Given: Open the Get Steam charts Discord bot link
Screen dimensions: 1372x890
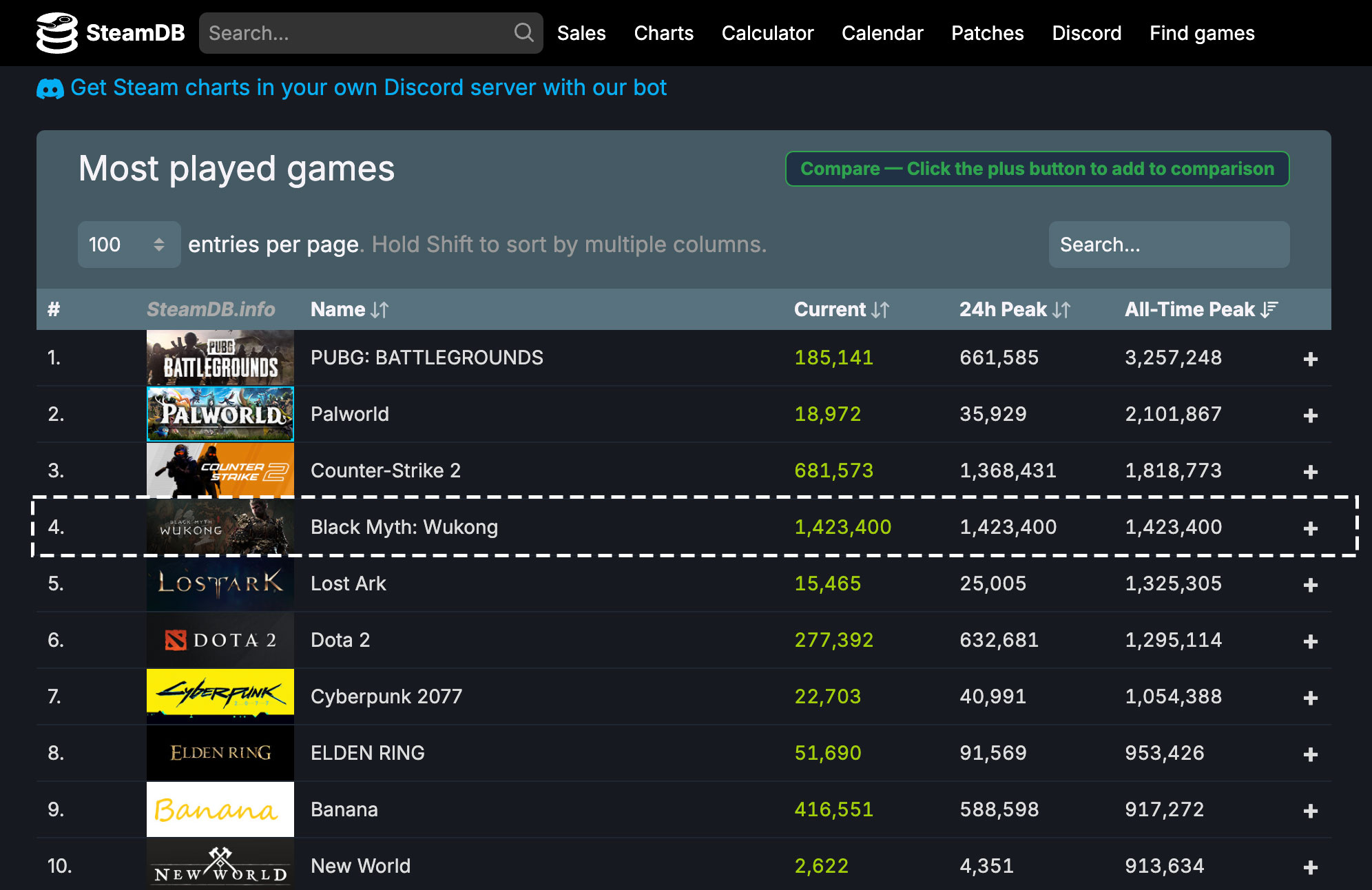Looking at the screenshot, I should (x=368, y=88).
